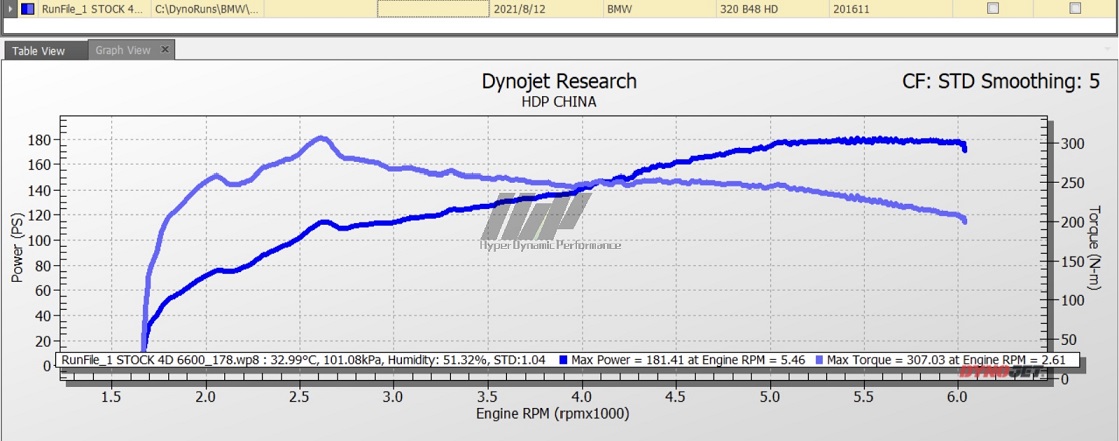Screen dimensions: 1119x441
Task: Click the blue color swatch of RunFile_1
Action: (x=28, y=8)
